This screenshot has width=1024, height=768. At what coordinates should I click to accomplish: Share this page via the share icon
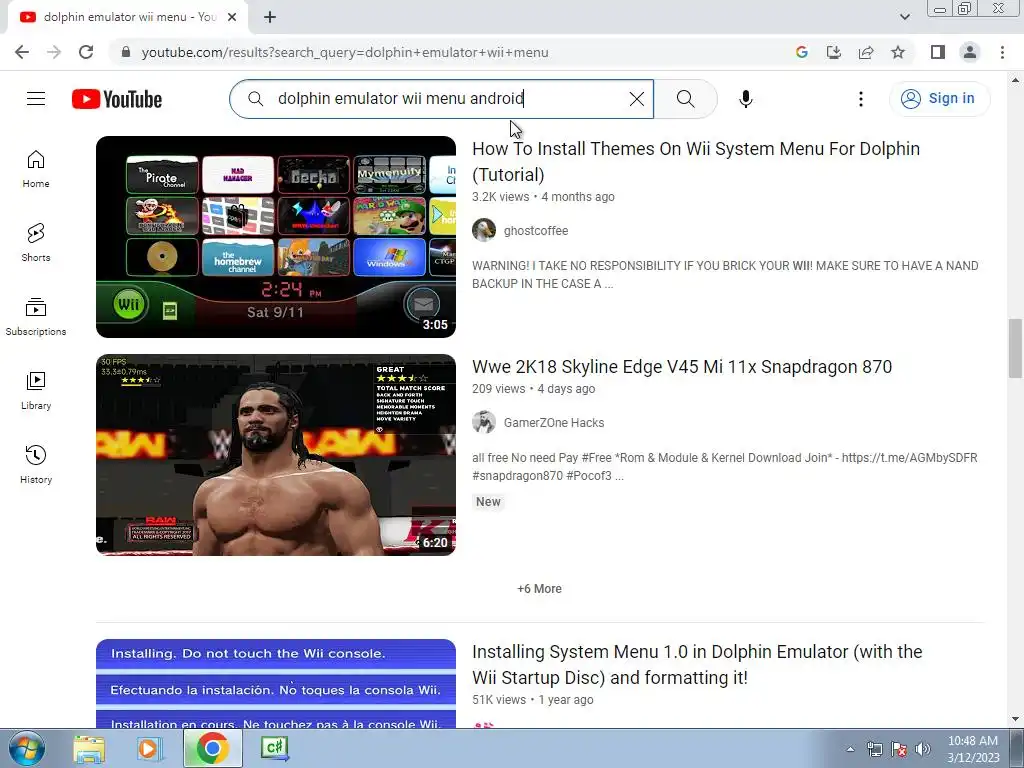(x=866, y=52)
